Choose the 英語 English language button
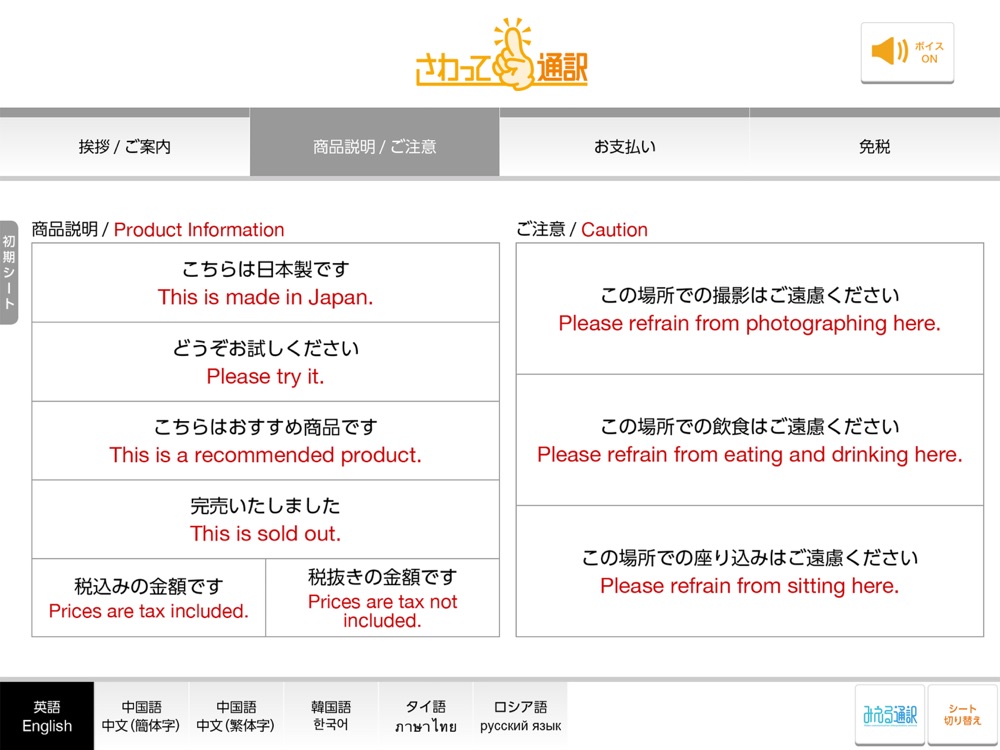The width and height of the screenshot is (1000, 750). [47, 716]
